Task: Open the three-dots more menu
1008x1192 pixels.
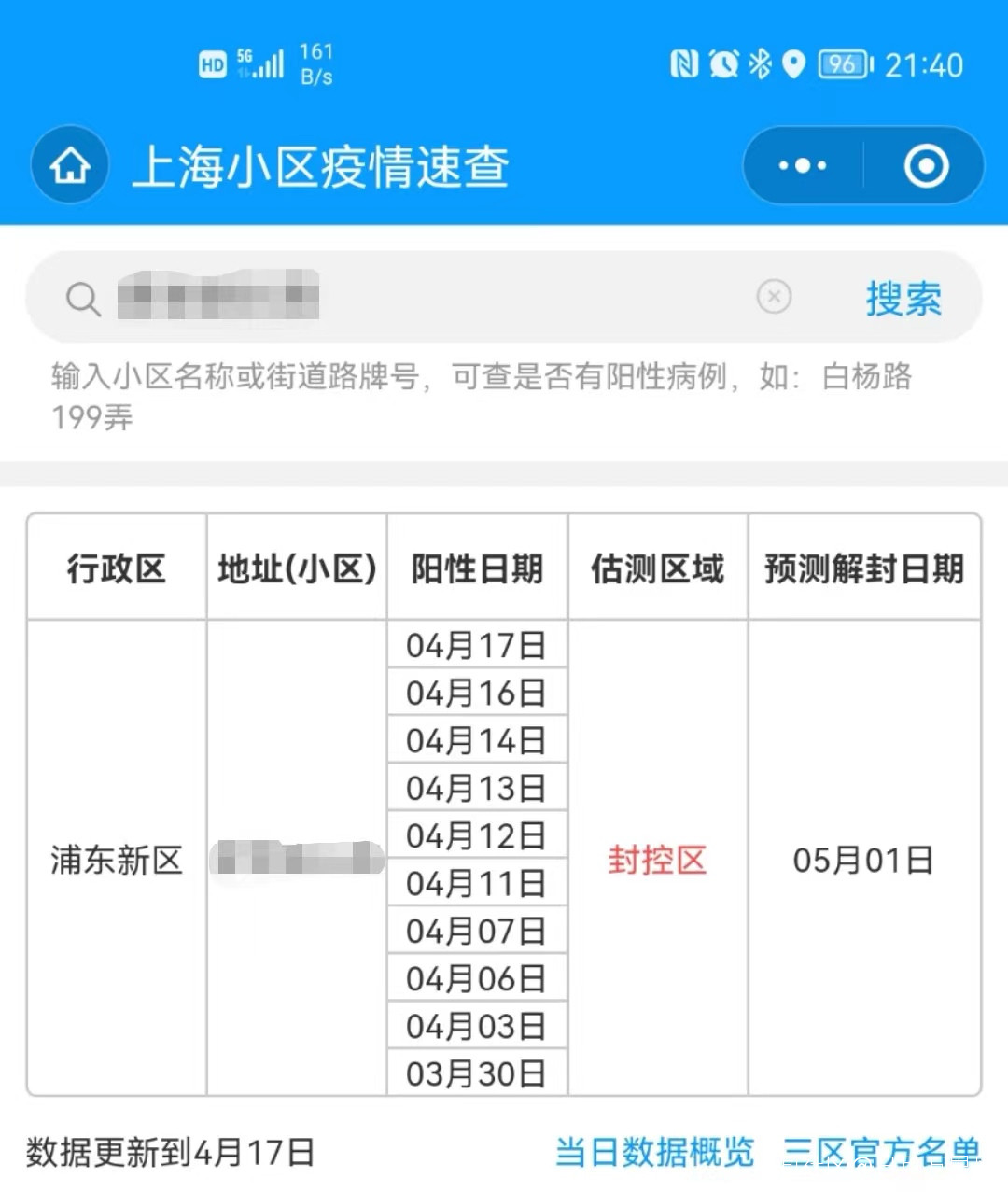Action: [803, 166]
